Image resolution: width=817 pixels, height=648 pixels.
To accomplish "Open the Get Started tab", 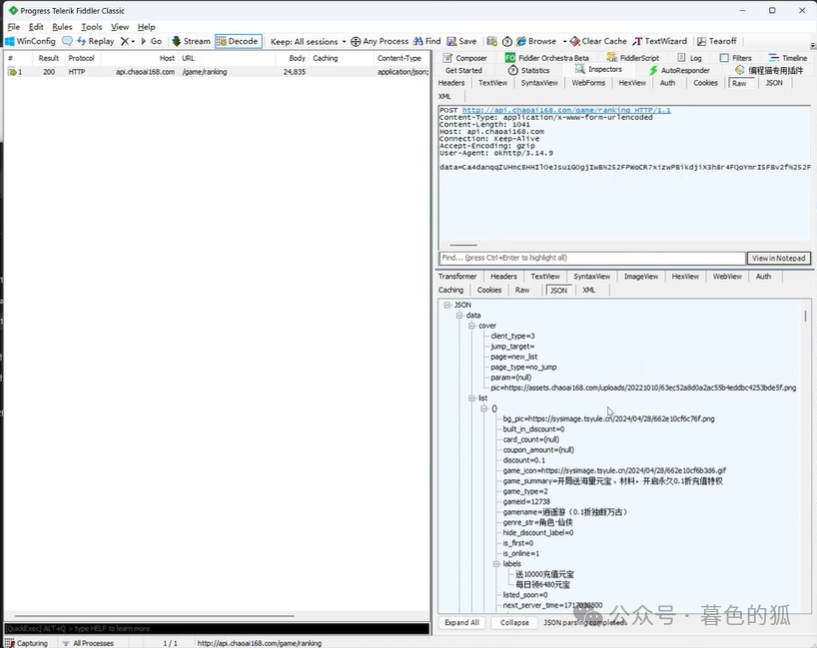I will (x=463, y=70).
